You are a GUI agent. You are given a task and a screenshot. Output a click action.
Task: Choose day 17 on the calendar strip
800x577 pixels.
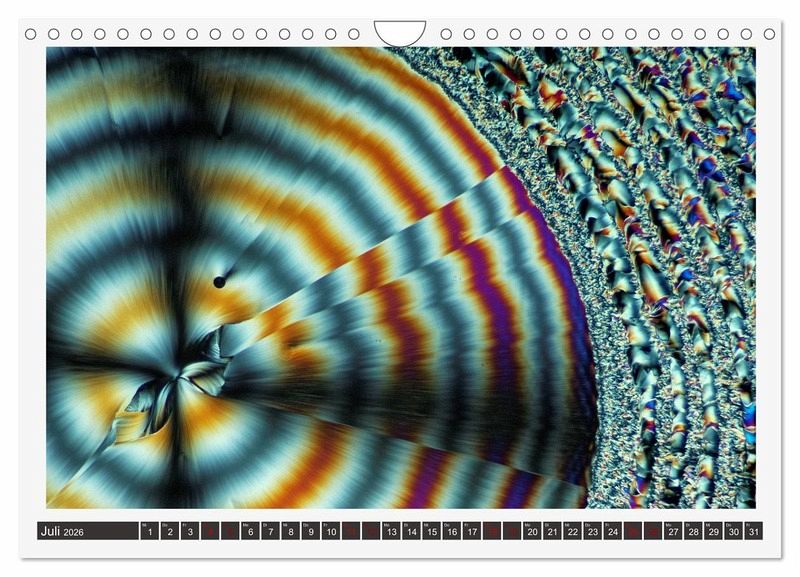[472, 531]
